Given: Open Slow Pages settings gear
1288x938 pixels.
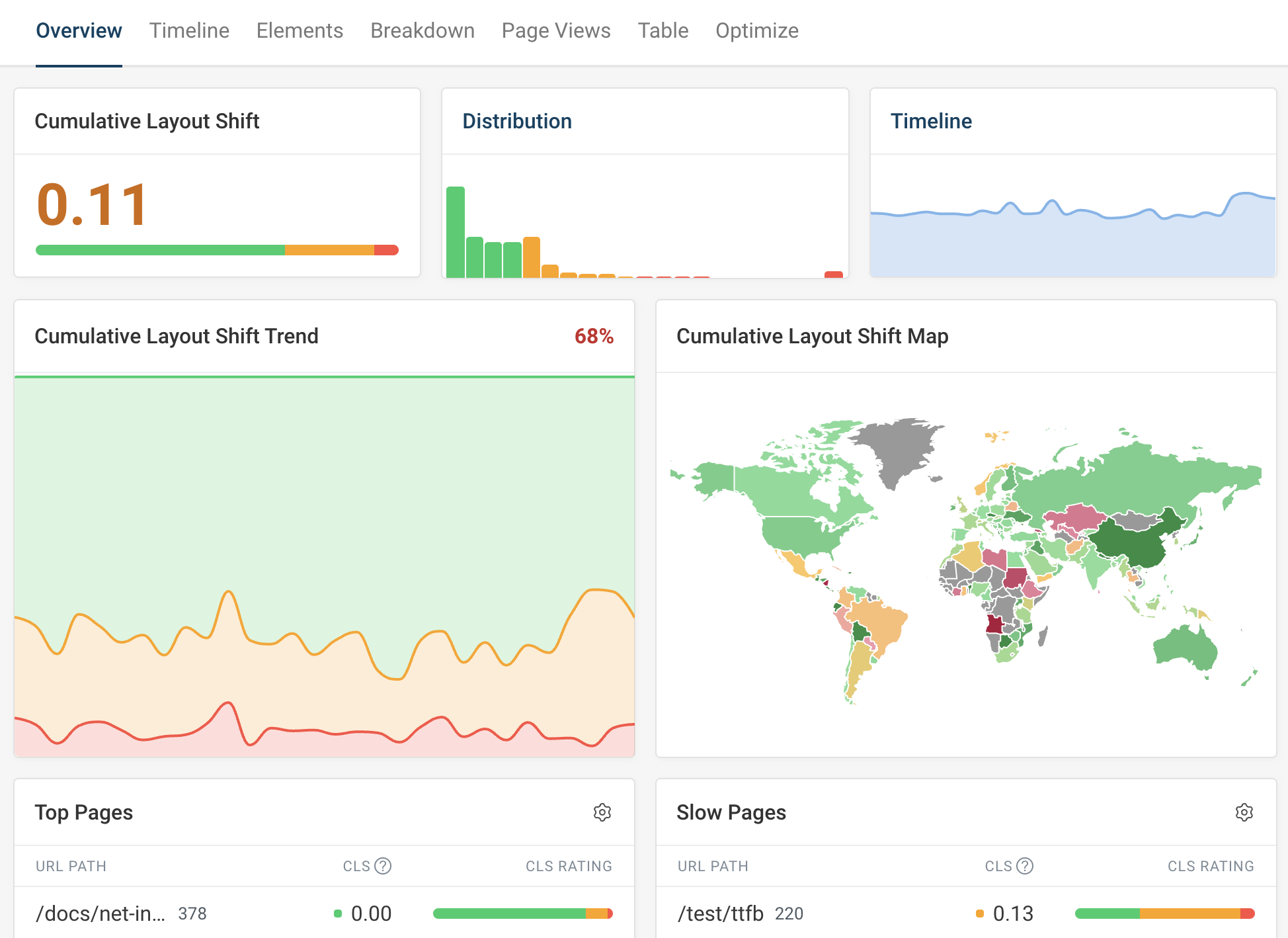Looking at the screenshot, I should (x=1244, y=812).
